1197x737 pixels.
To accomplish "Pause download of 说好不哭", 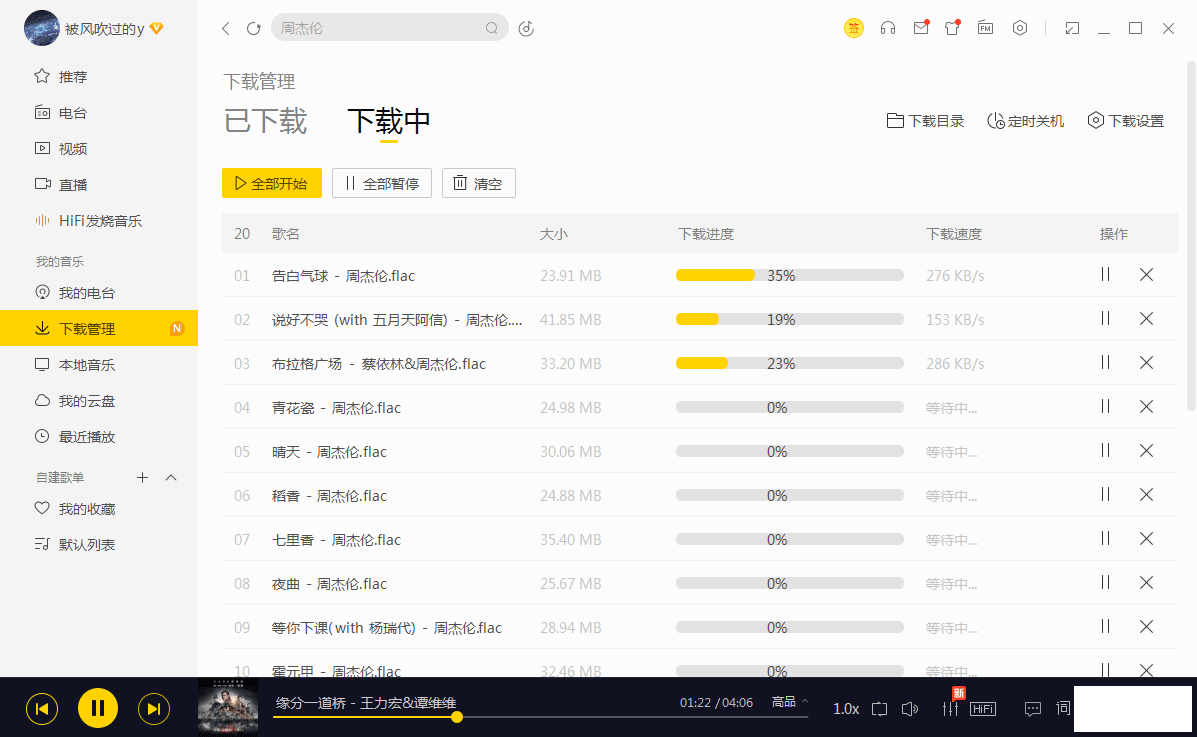I will pyautogui.click(x=1105, y=318).
